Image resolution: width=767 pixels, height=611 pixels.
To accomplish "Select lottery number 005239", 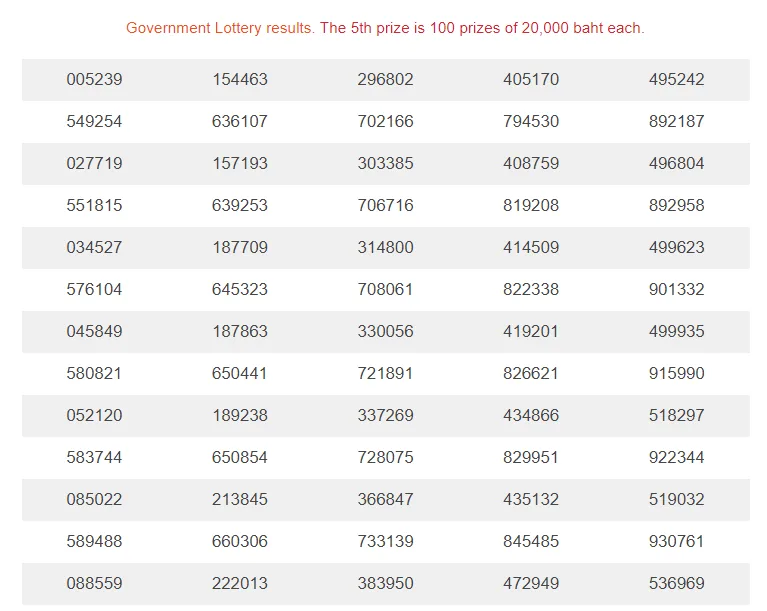I will click(x=94, y=79).
